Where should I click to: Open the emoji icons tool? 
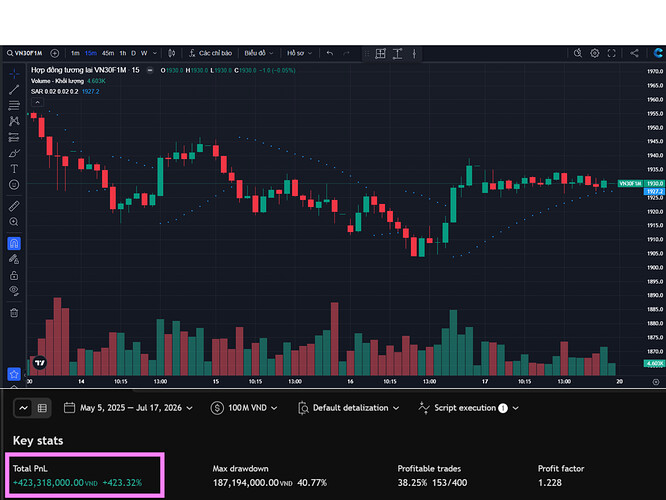tap(14, 185)
